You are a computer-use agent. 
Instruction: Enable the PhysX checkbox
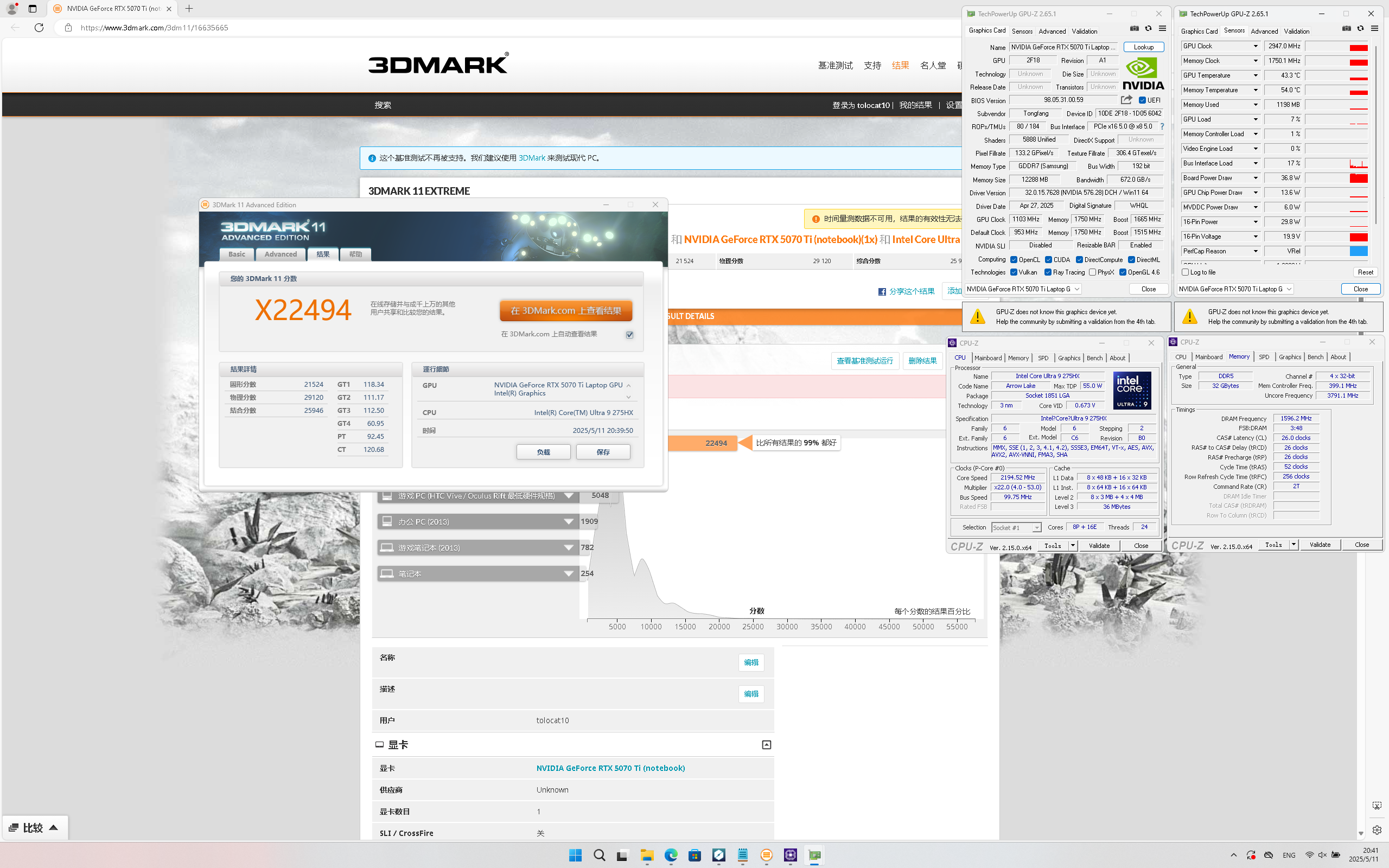[1092, 273]
